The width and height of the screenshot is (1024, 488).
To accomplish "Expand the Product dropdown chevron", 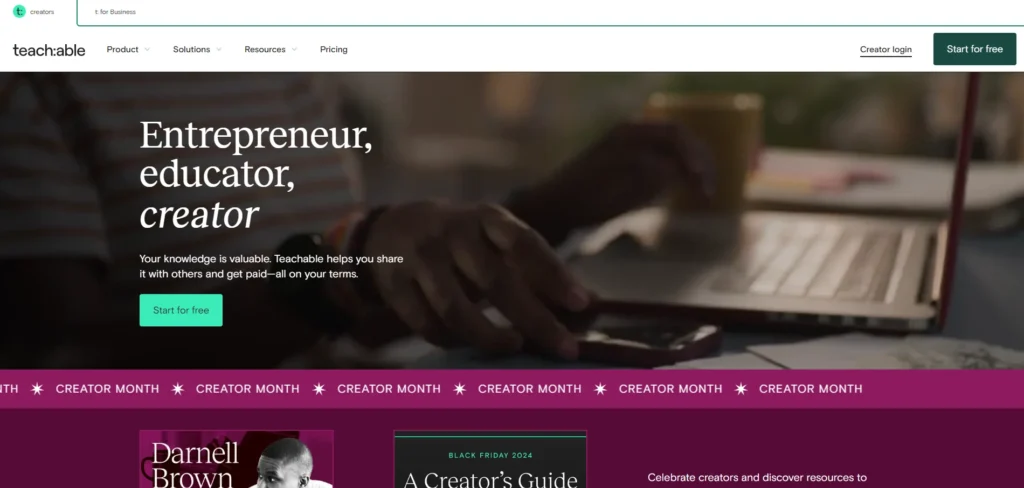I will click(147, 50).
